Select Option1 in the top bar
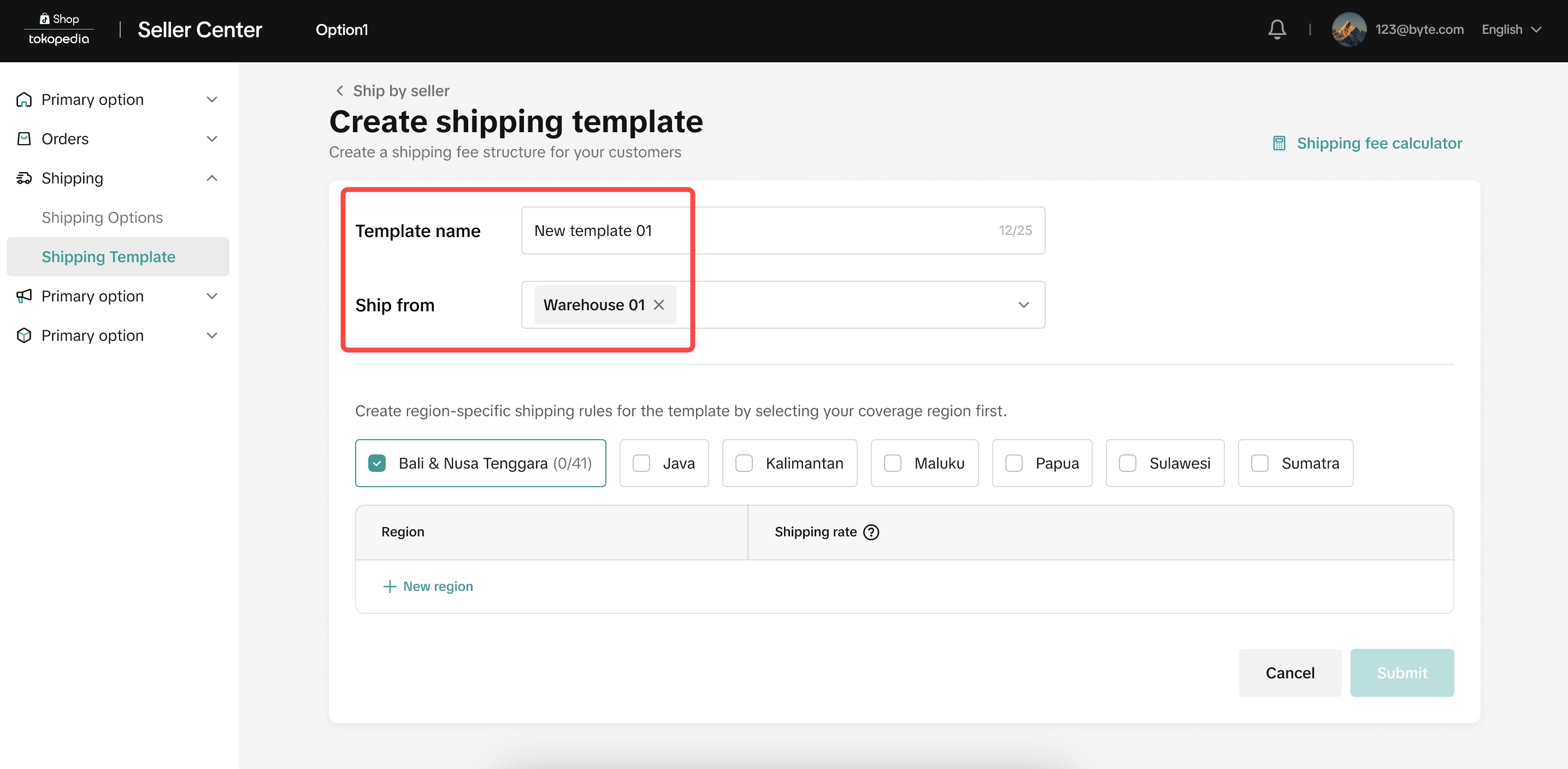Image resolution: width=1568 pixels, height=769 pixels. coord(341,29)
